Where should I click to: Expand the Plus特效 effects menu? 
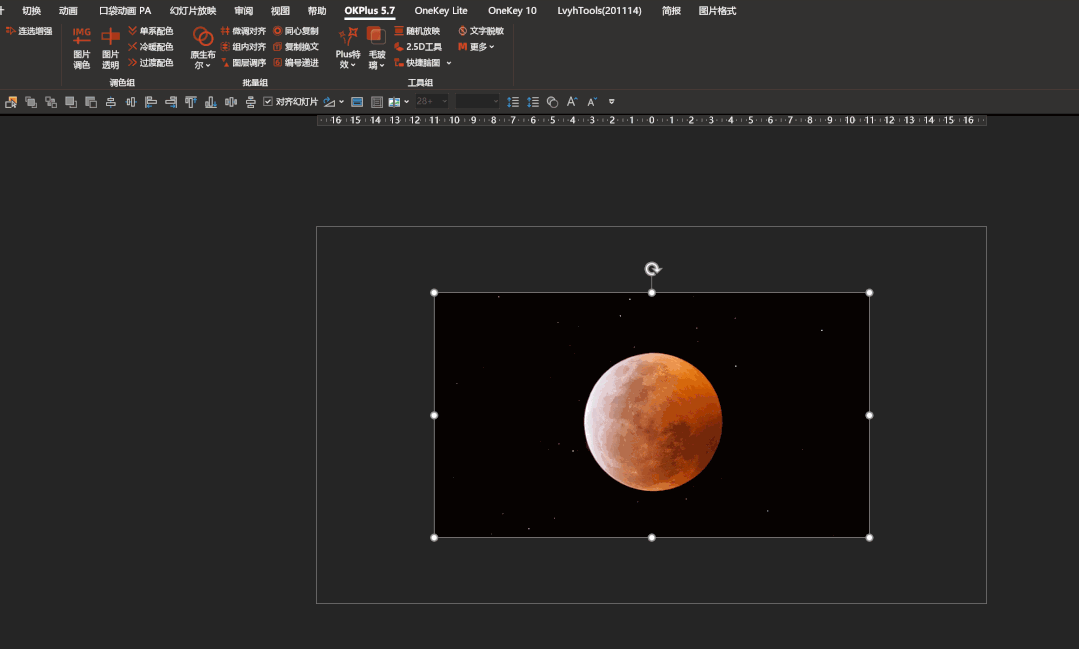(348, 48)
